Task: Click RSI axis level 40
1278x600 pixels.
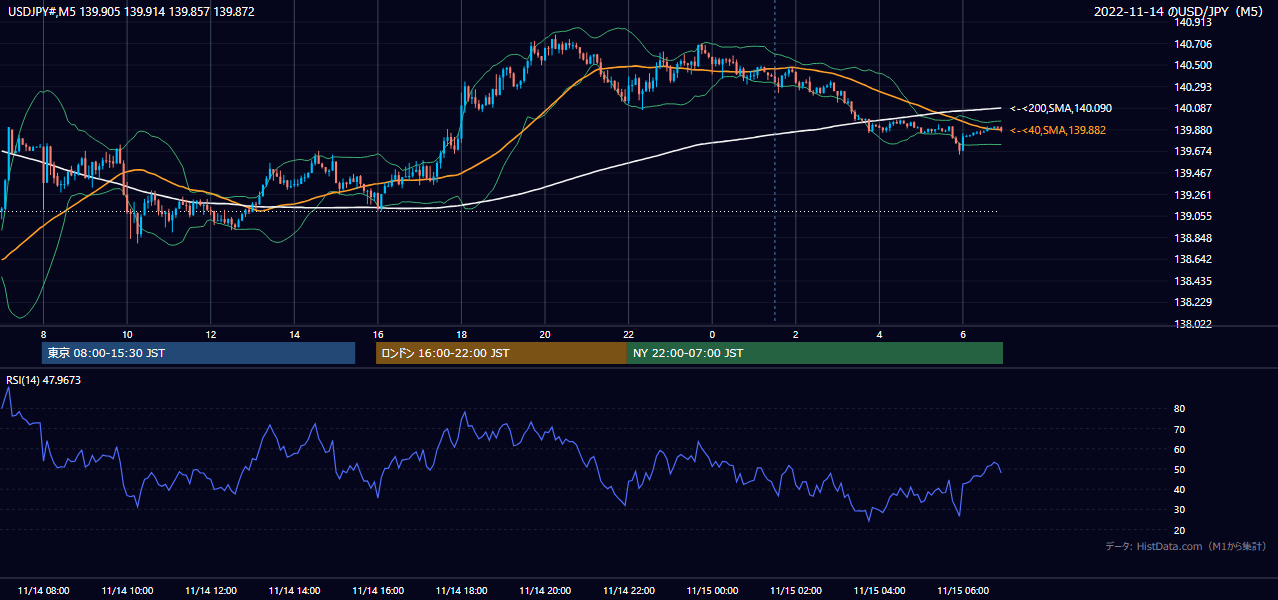Action: pos(1180,489)
